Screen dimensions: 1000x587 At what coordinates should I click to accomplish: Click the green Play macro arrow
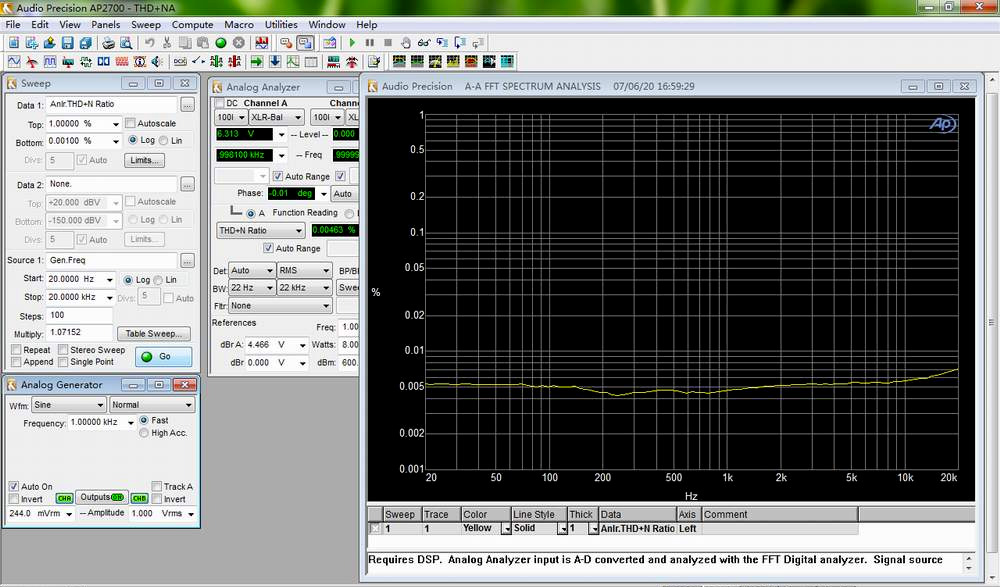click(352, 43)
